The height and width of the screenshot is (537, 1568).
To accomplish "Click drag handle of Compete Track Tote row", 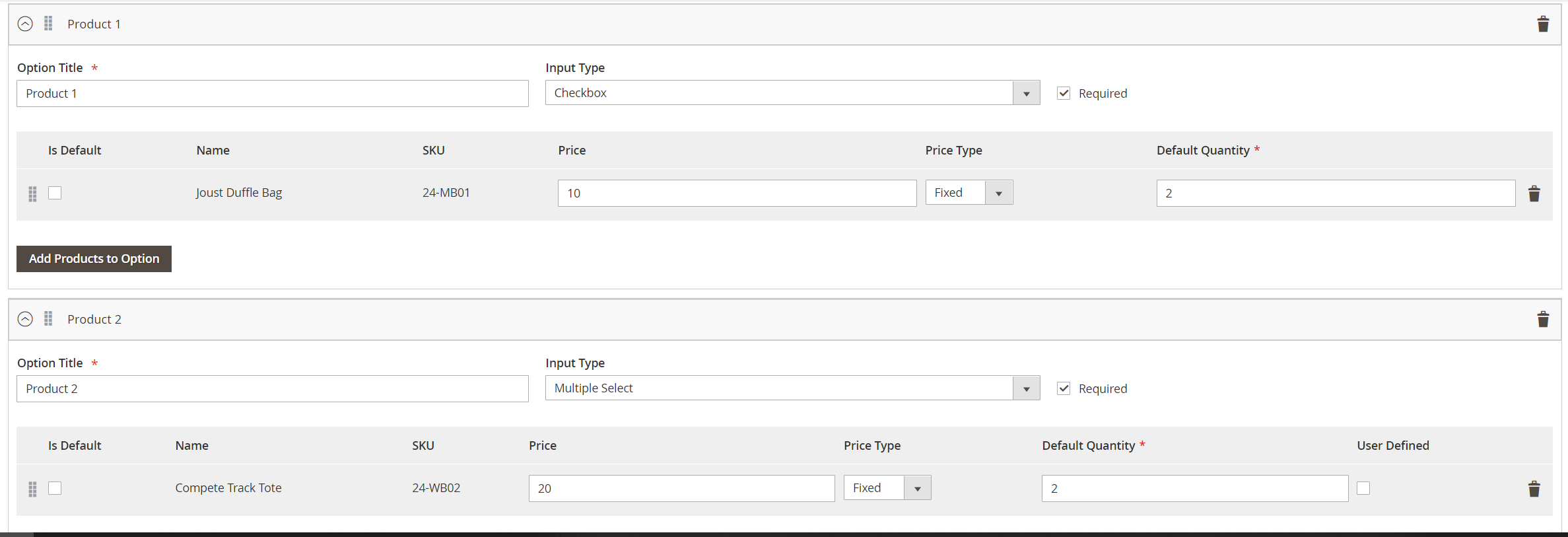I will tap(32, 489).
